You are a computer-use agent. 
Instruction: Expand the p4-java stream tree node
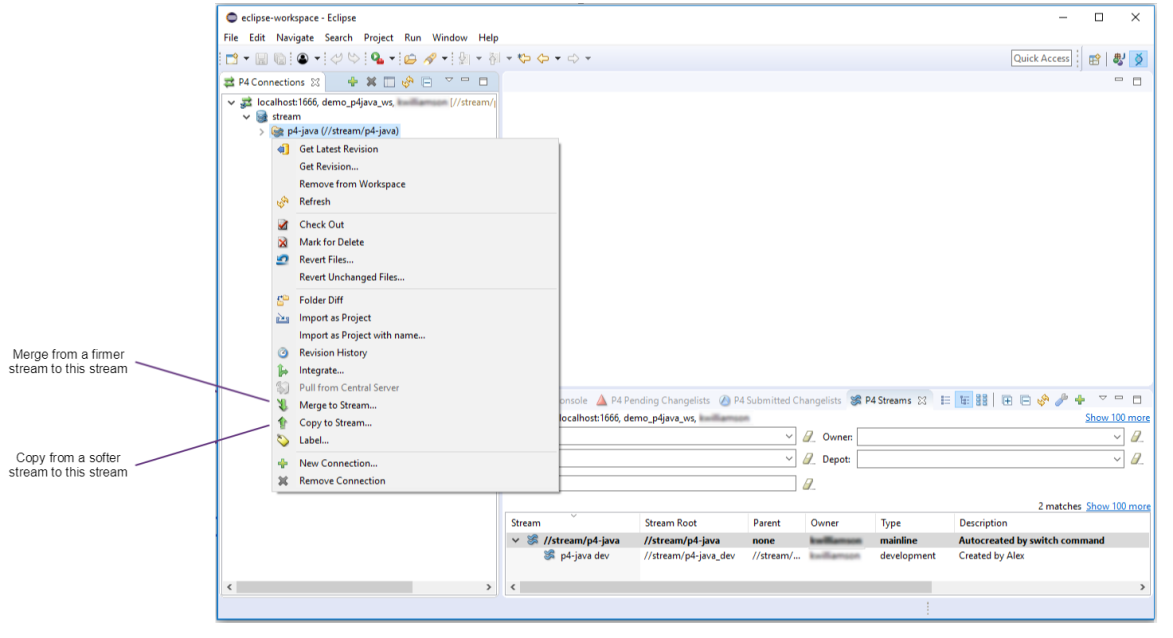[262, 131]
